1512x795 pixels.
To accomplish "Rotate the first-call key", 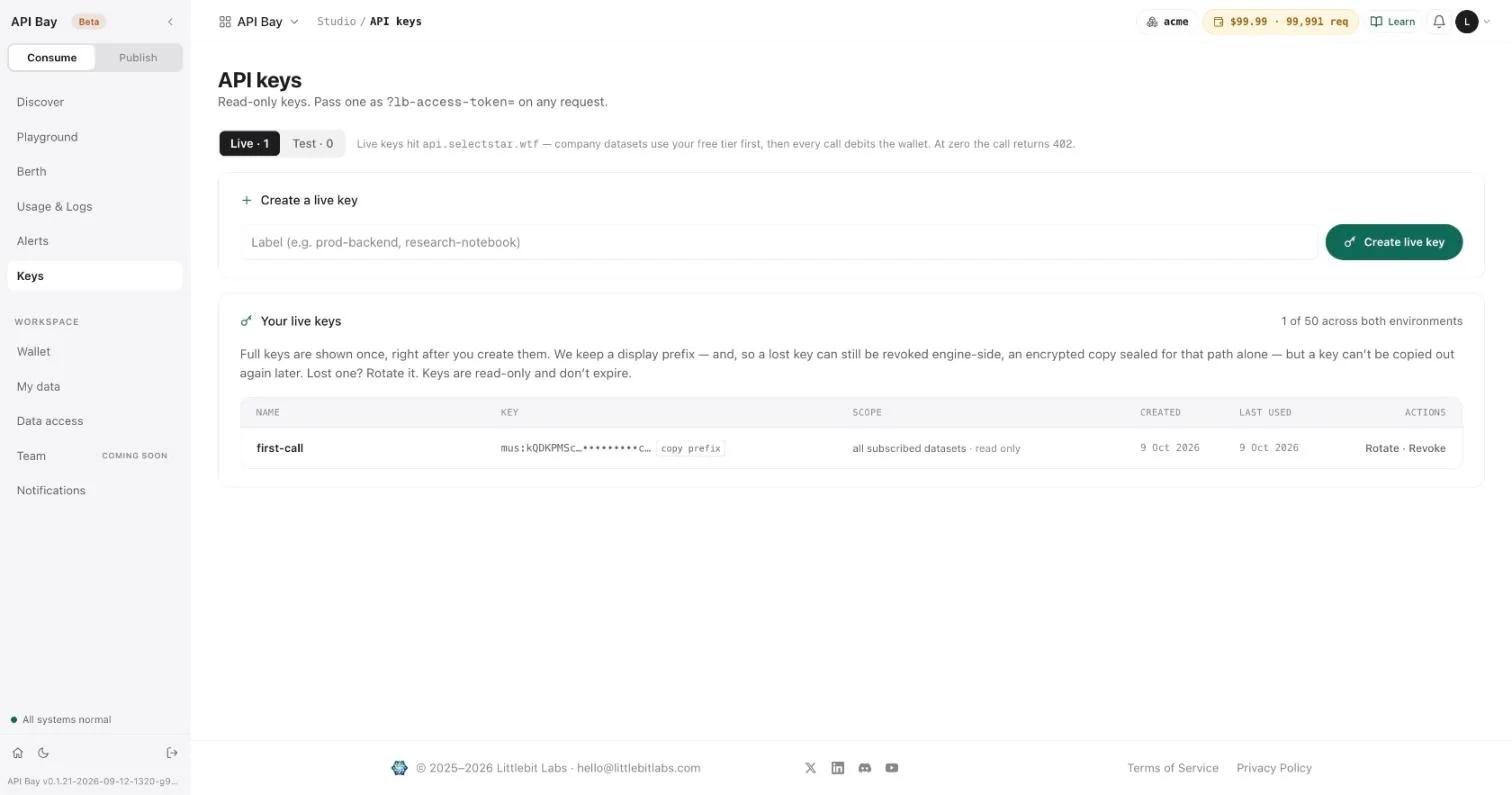I will pyautogui.click(x=1382, y=448).
